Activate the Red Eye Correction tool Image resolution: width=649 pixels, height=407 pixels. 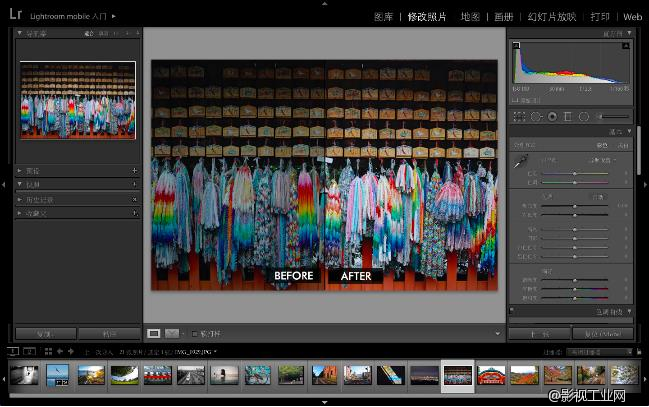tap(552, 116)
